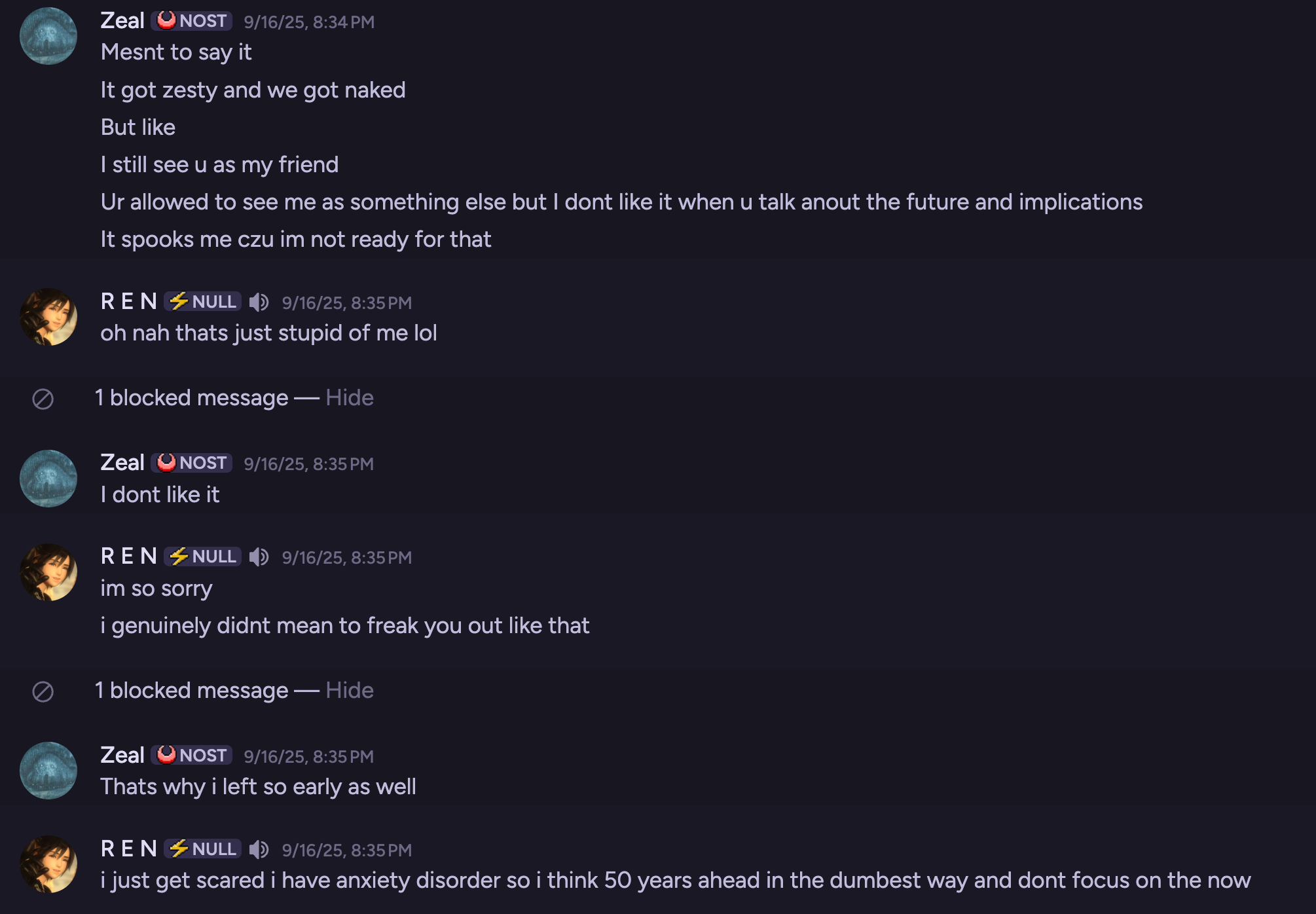Image resolution: width=1316 pixels, height=914 pixels.
Task: Open REN's avatar beside "im so sorry"
Action: coord(48,572)
